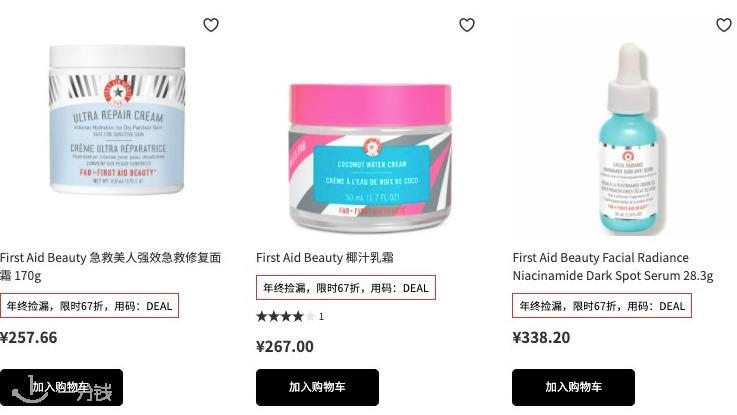
Task: Open Facial Radiance Niacinamide Dark Spot Serum link
Action: point(613,266)
